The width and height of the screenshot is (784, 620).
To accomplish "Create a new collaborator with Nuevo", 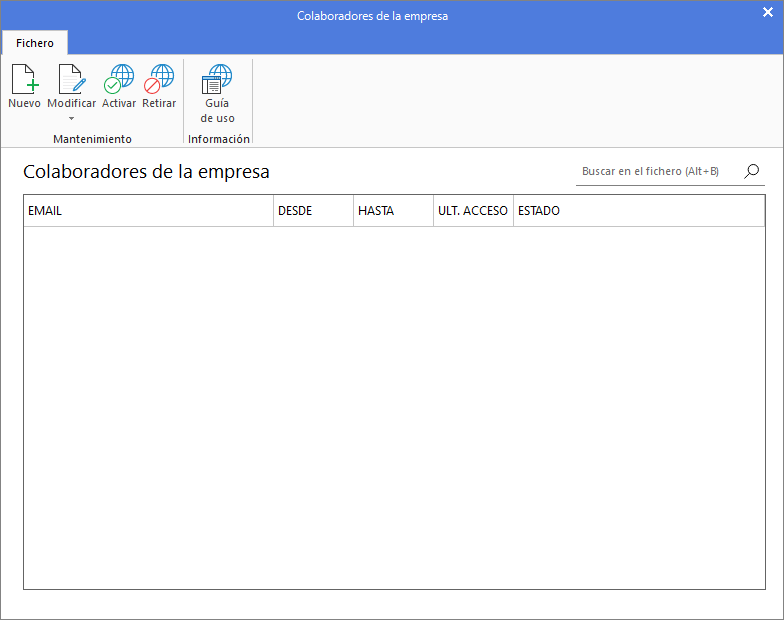I will click(24, 86).
